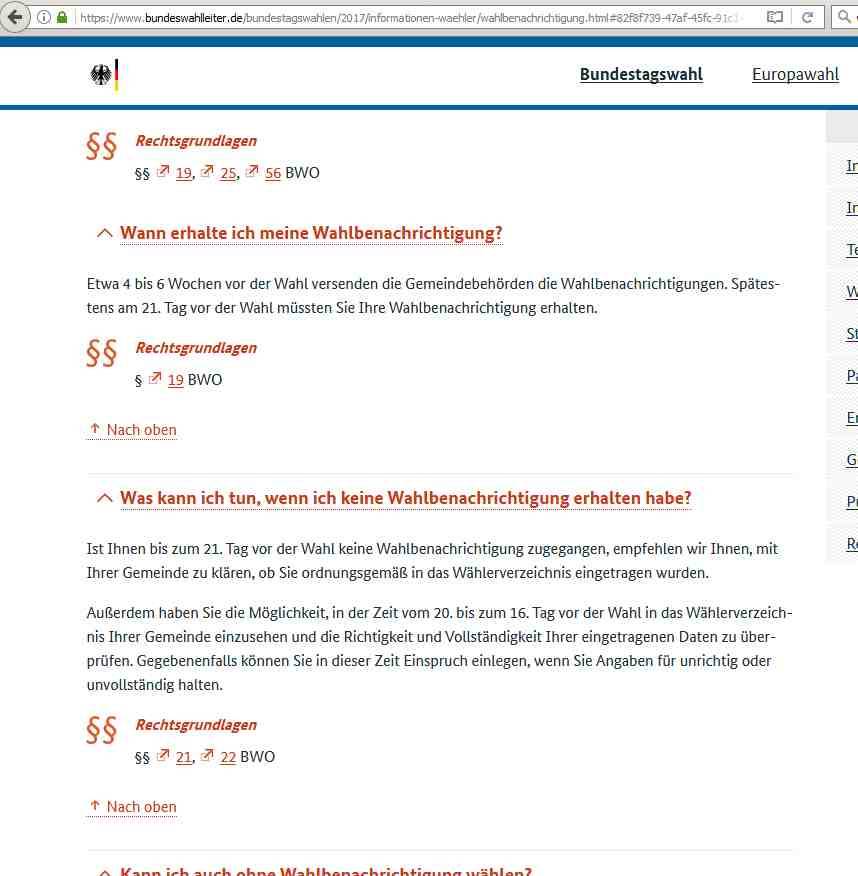858x876 pixels.
Task: Reload the page with the refresh icon
Action: [807, 17]
